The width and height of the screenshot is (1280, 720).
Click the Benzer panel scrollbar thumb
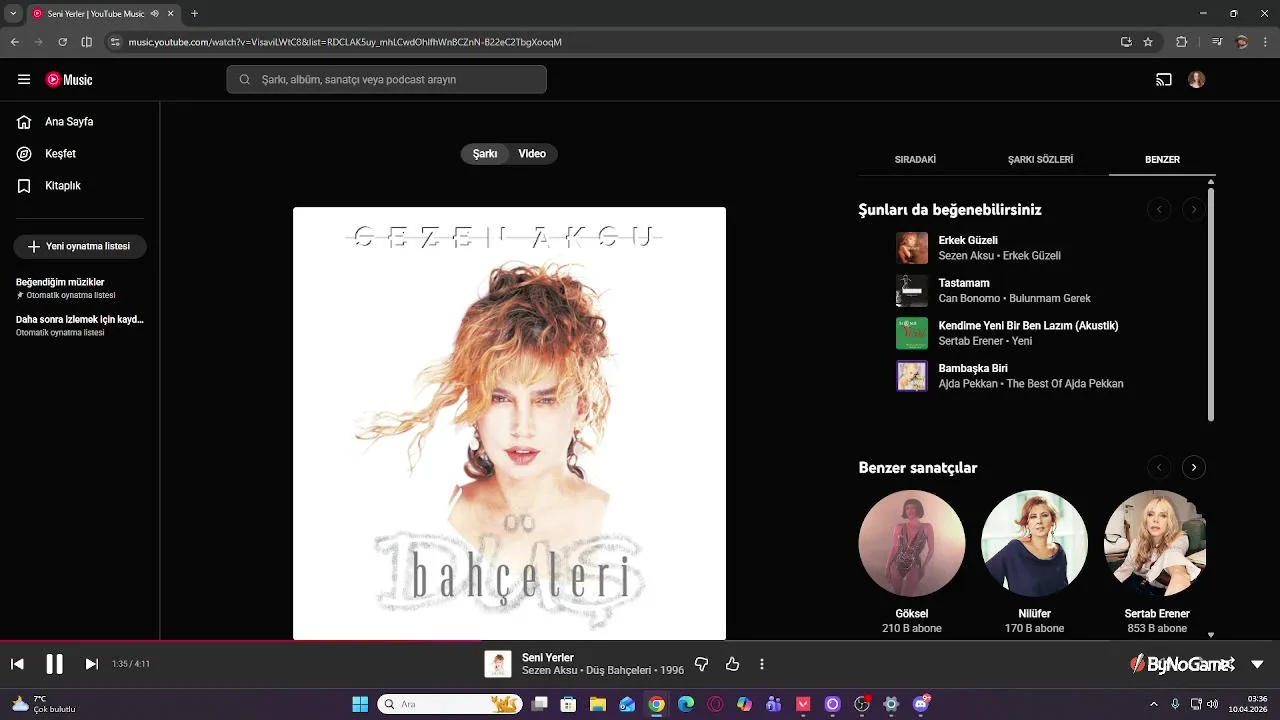[x=1211, y=304]
